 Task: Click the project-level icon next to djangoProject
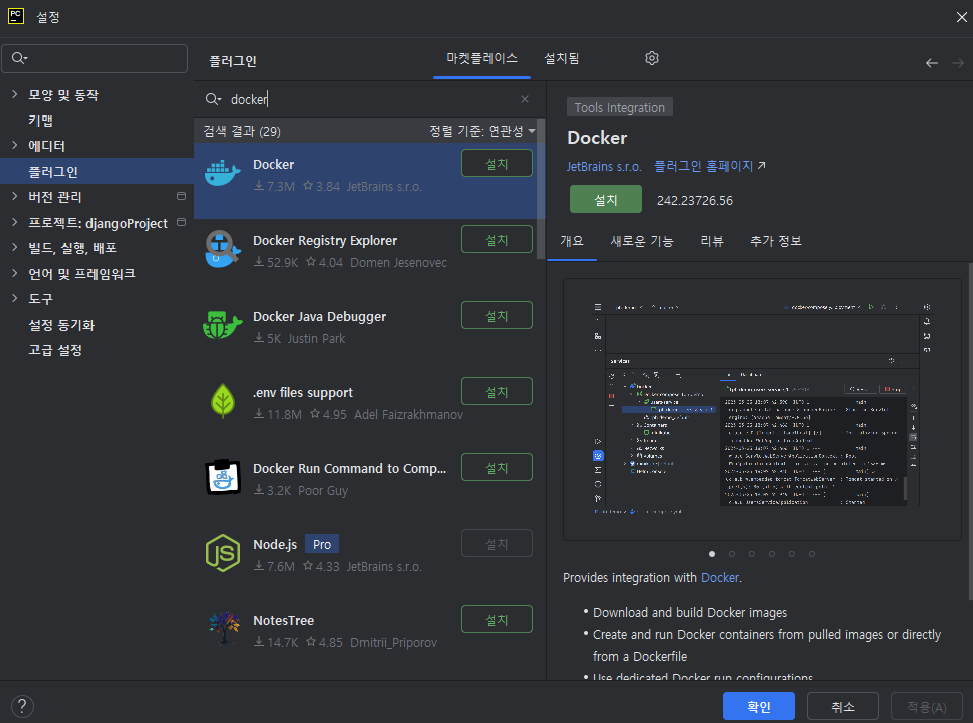(x=181, y=222)
